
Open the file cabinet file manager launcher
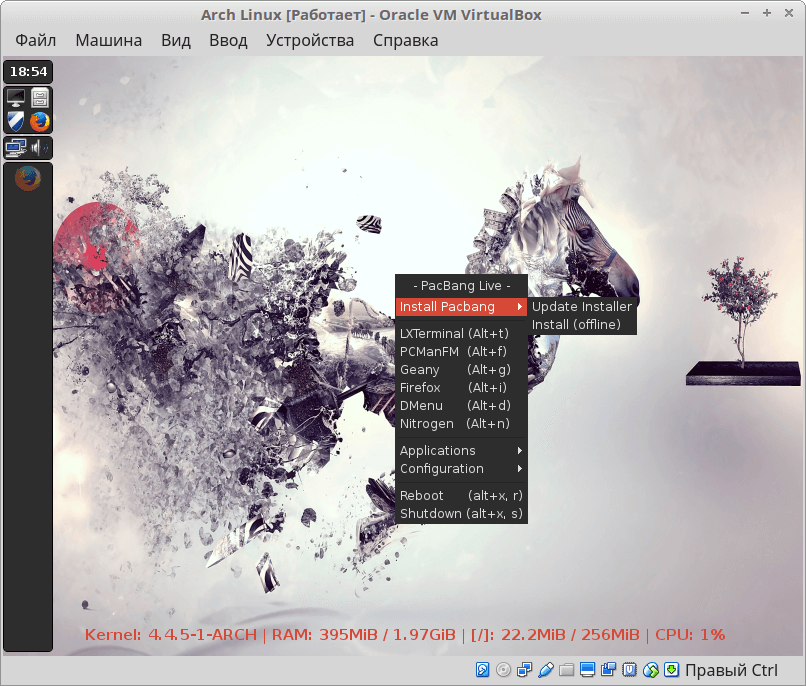(40, 98)
